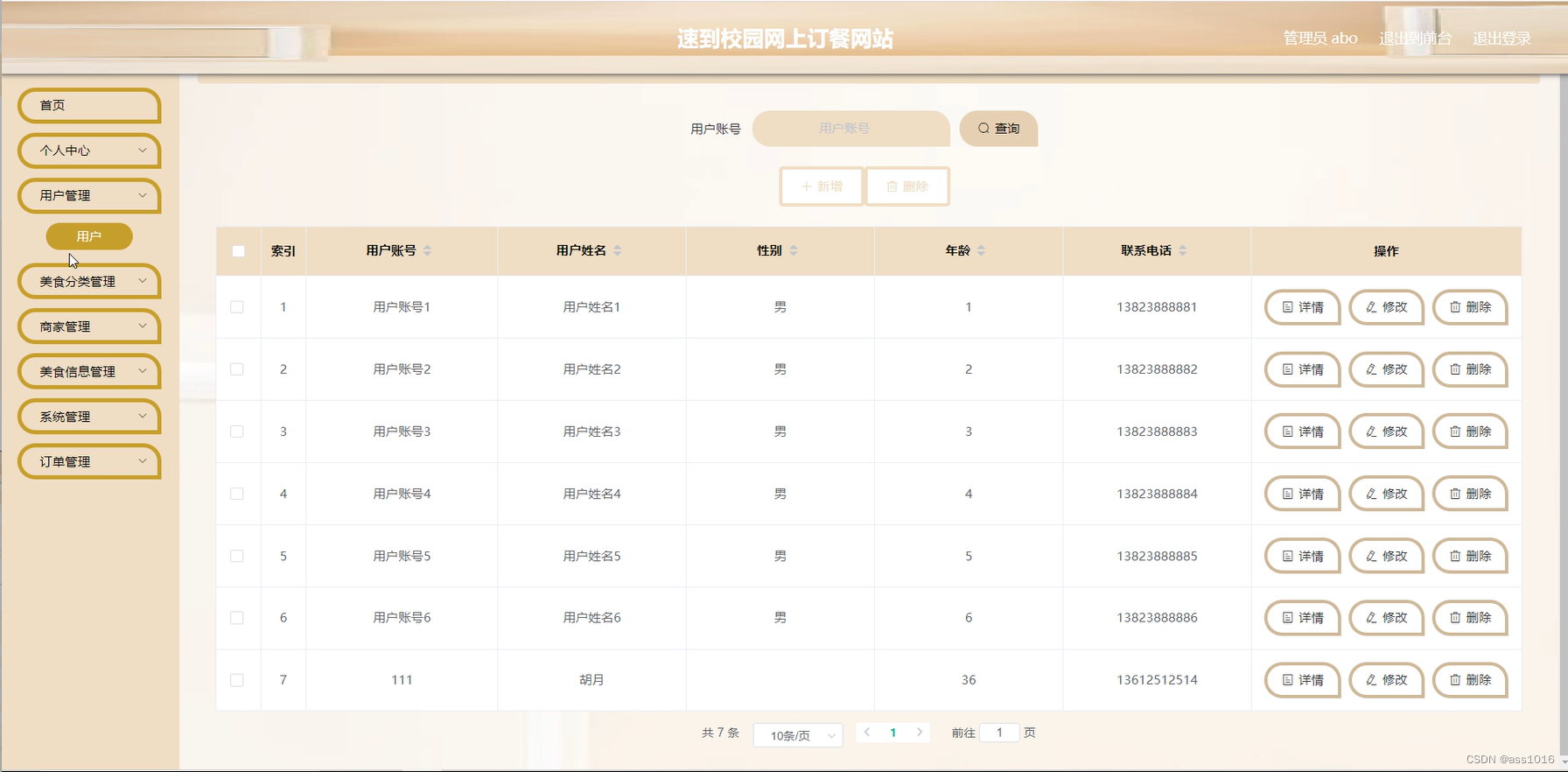This screenshot has height=772, width=1568.
Task: Open 详情 for 用户账号2 row
Action: tap(1302, 369)
